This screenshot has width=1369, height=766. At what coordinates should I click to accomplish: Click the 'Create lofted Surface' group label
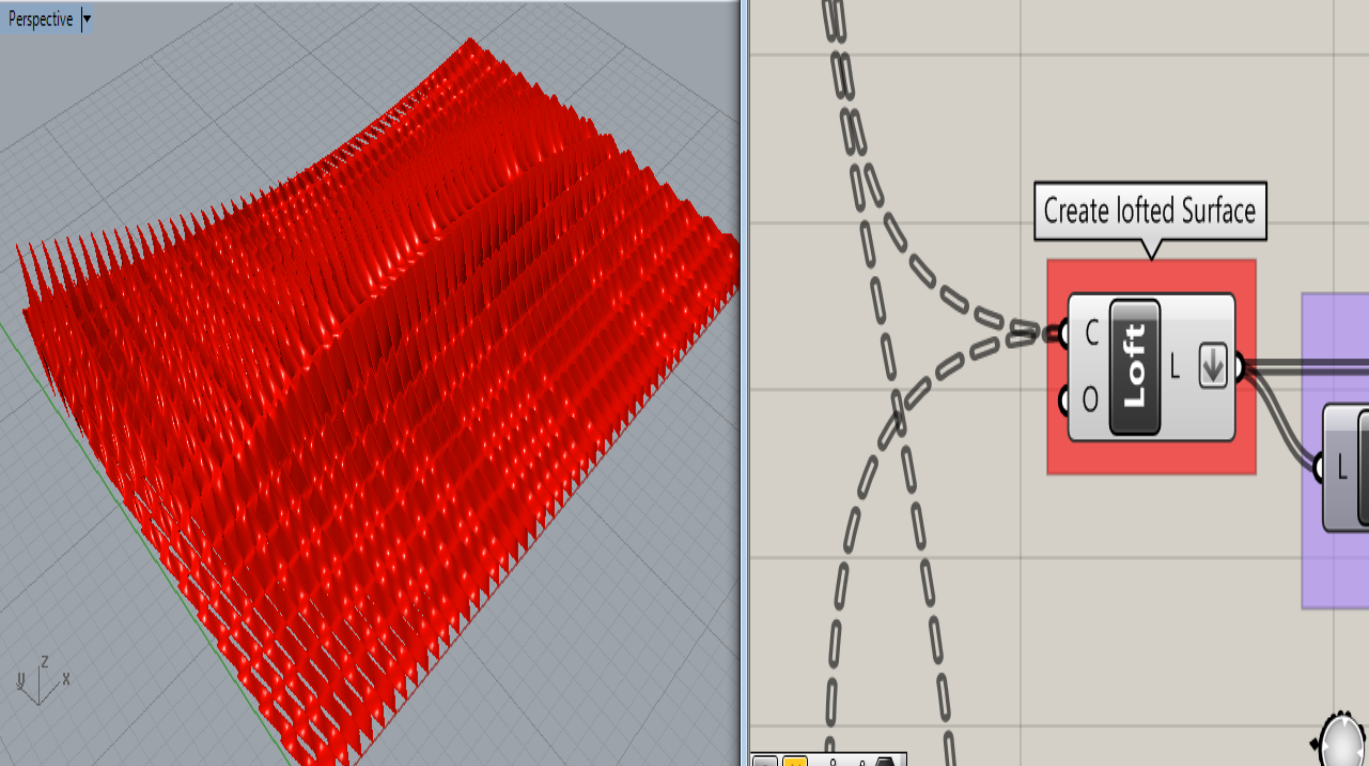1150,211
